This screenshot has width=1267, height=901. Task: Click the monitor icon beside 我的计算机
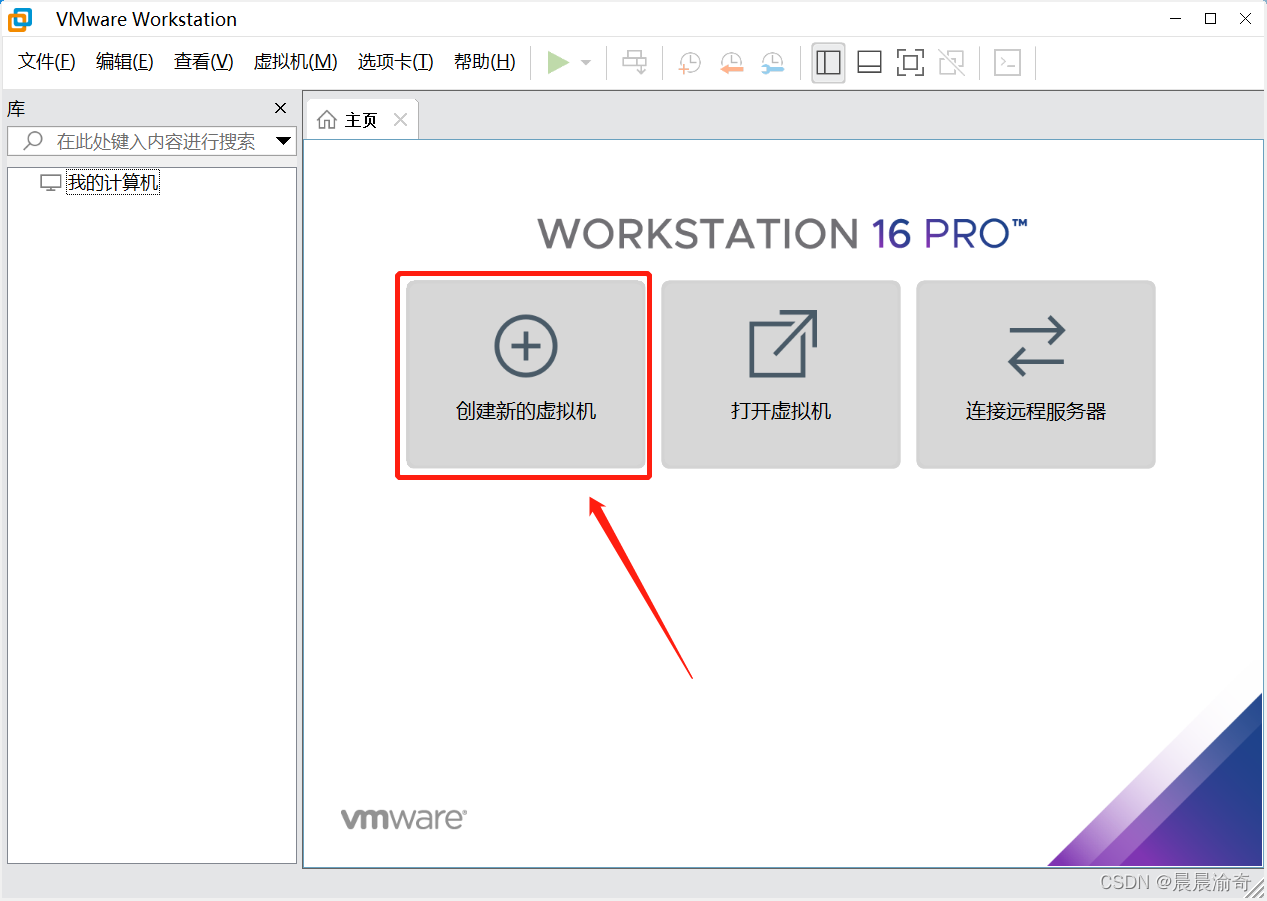click(x=50, y=183)
